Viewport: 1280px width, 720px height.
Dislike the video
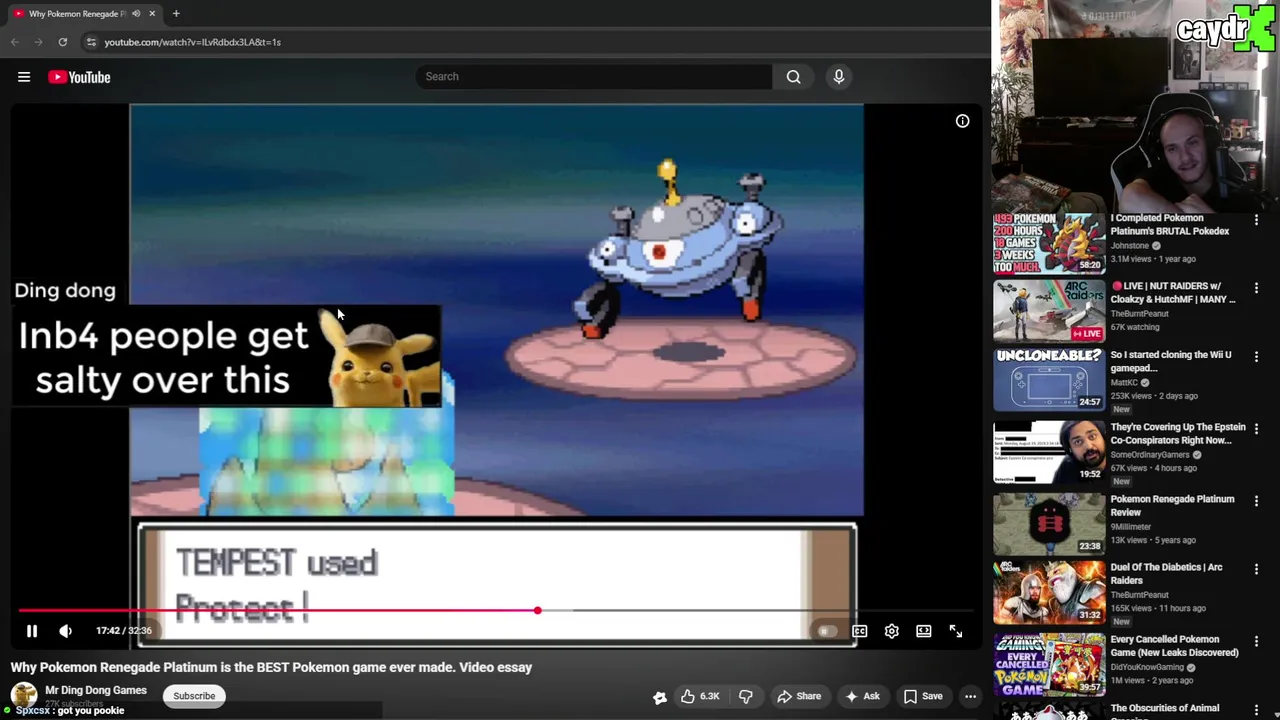pos(746,696)
